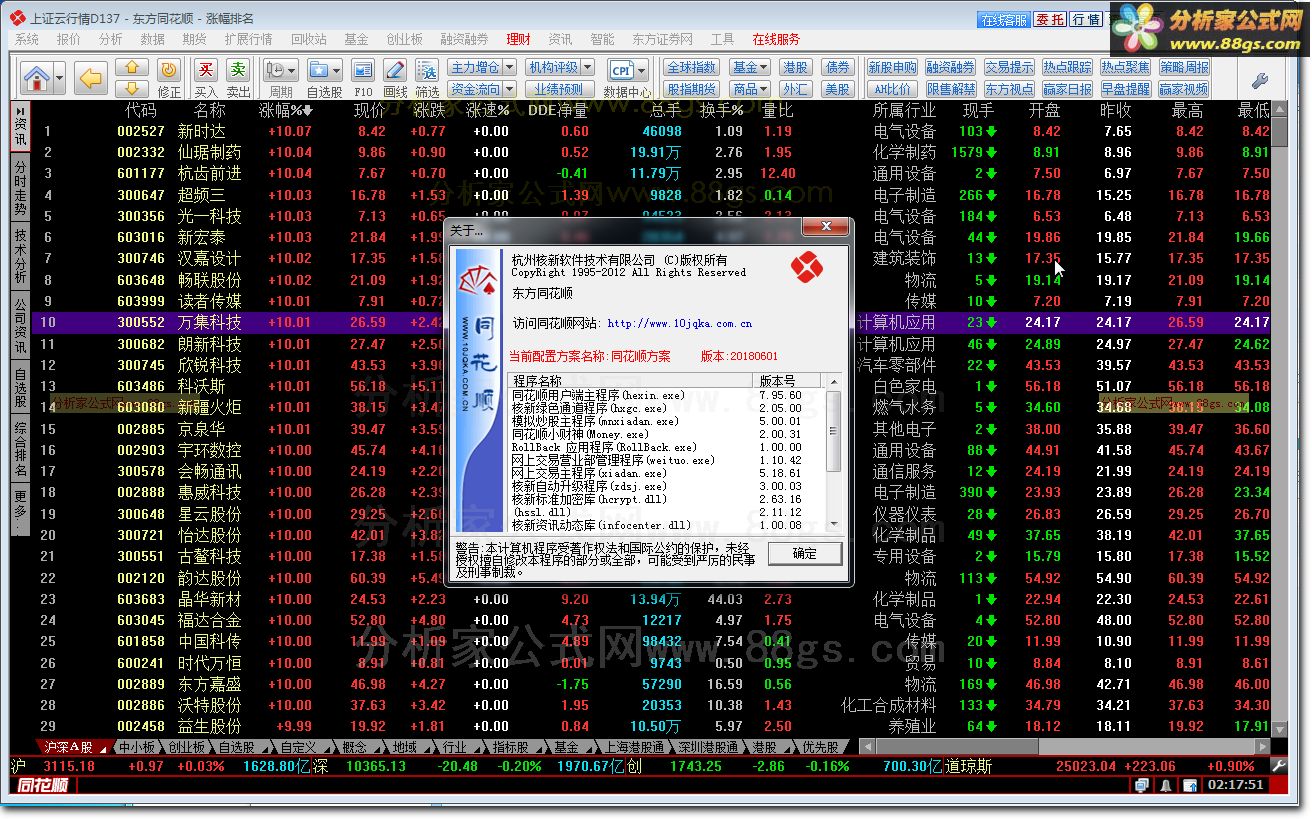Click the 行情 button in the title bar
This screenshot has height=819, width=1312.
point(1085,19)
